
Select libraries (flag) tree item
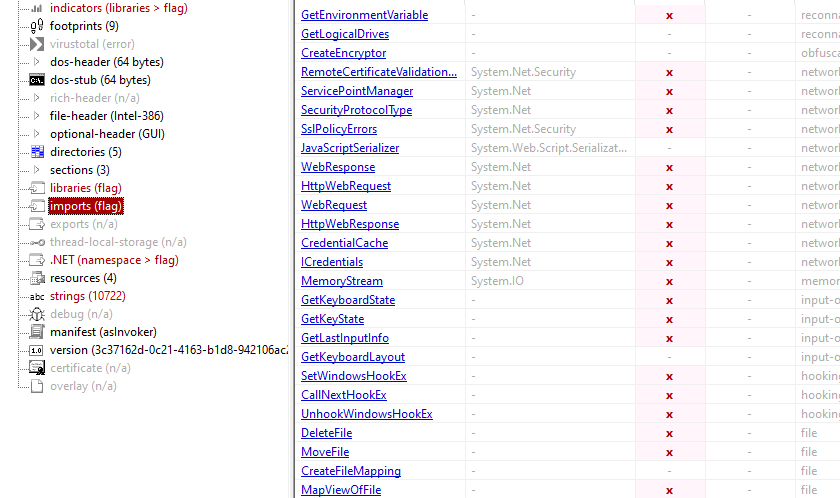click(86, 188)
